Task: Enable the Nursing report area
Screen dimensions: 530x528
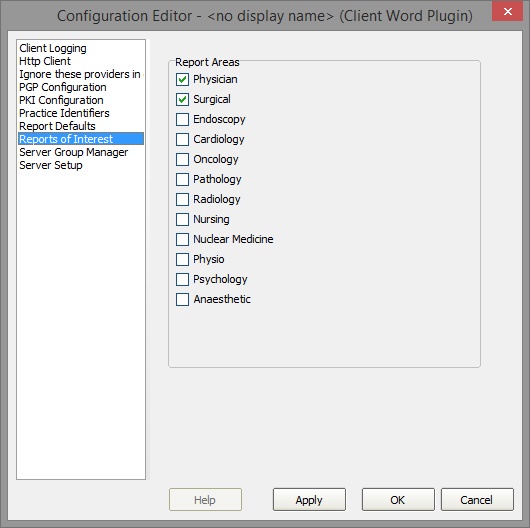Action: 183,219
